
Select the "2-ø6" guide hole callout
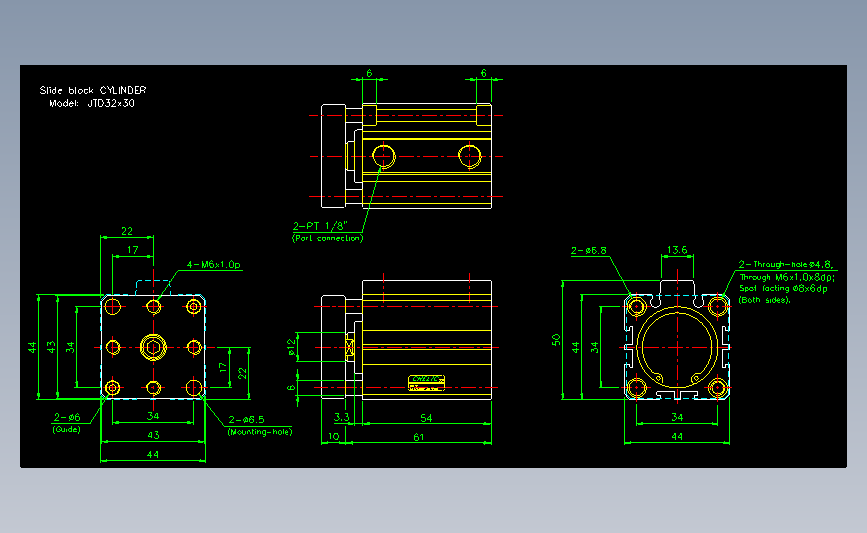(x=67, y=417)
